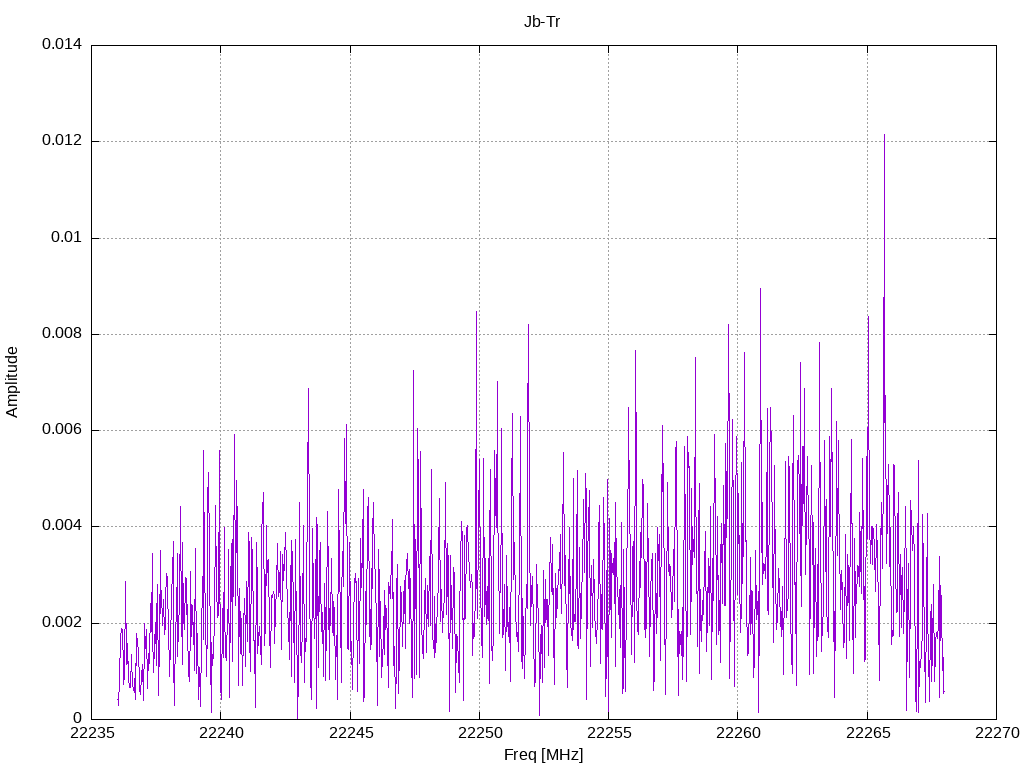Click the plot title 'Jb-Tr'

[542, 22]
